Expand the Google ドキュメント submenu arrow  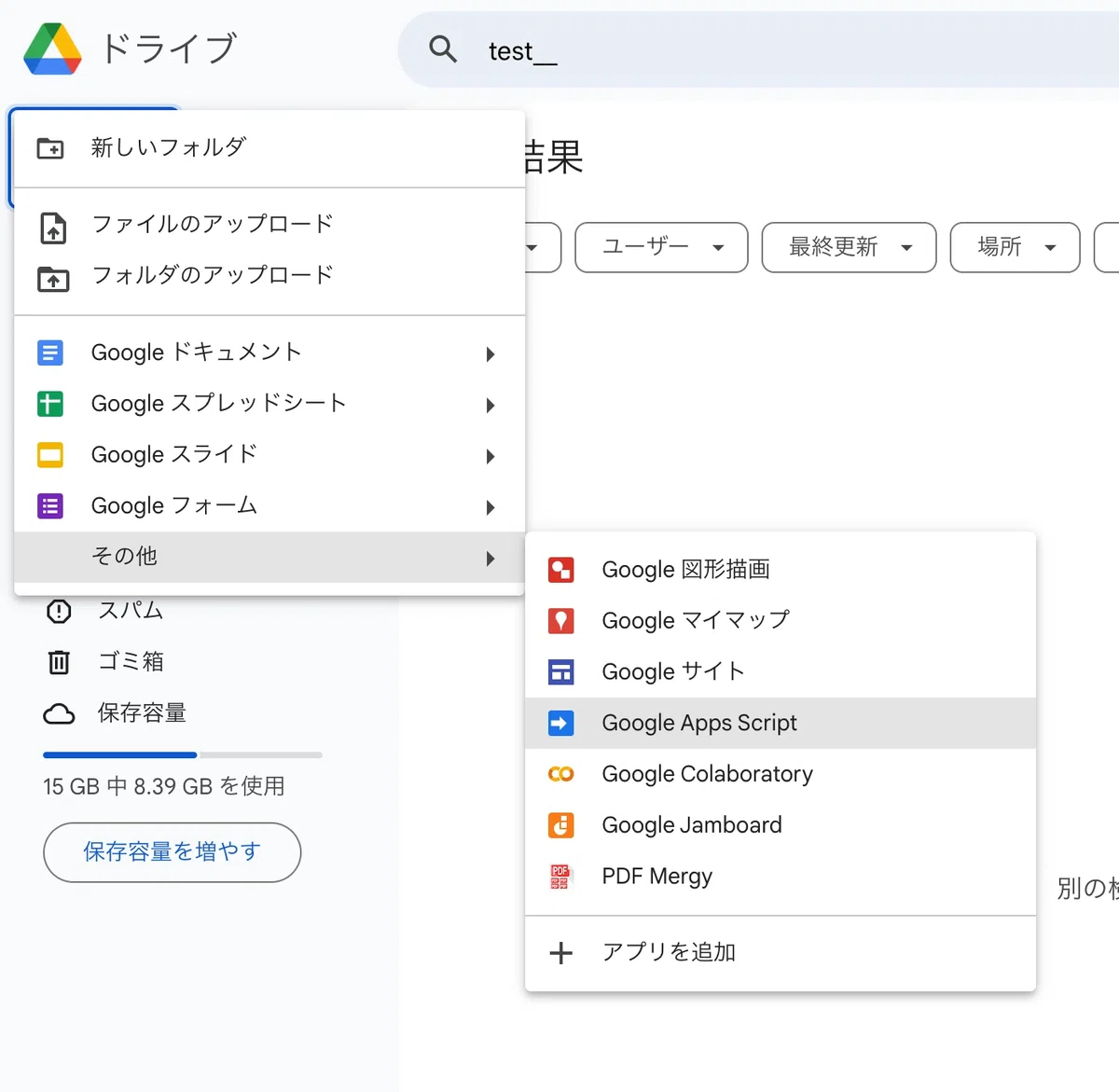click(x=490, y=354)
